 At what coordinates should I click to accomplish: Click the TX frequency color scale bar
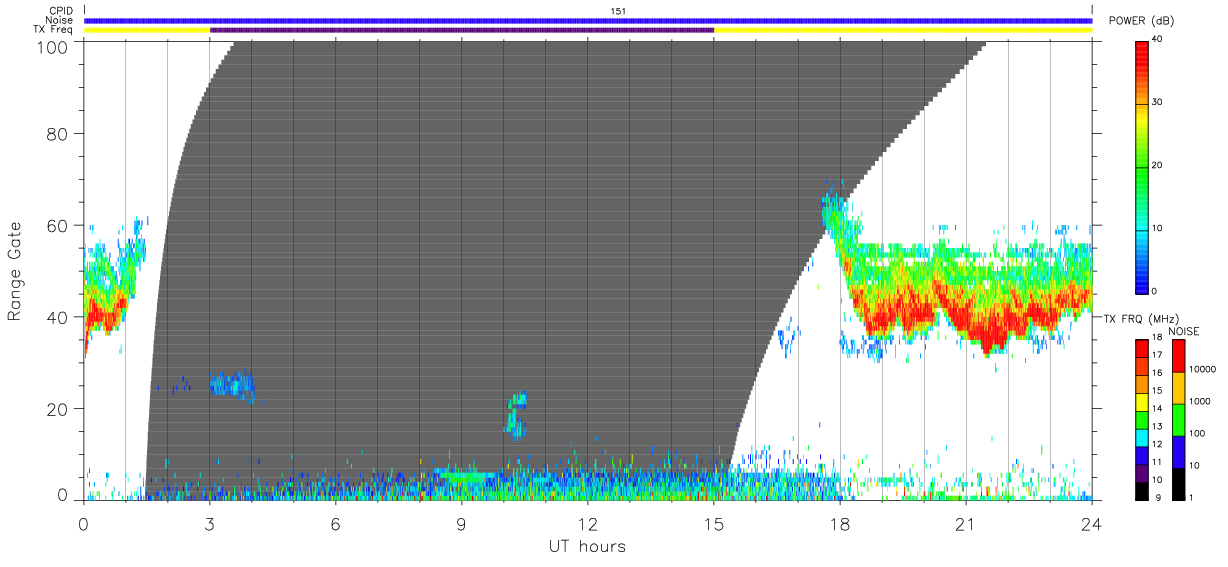coord(1142,420)
